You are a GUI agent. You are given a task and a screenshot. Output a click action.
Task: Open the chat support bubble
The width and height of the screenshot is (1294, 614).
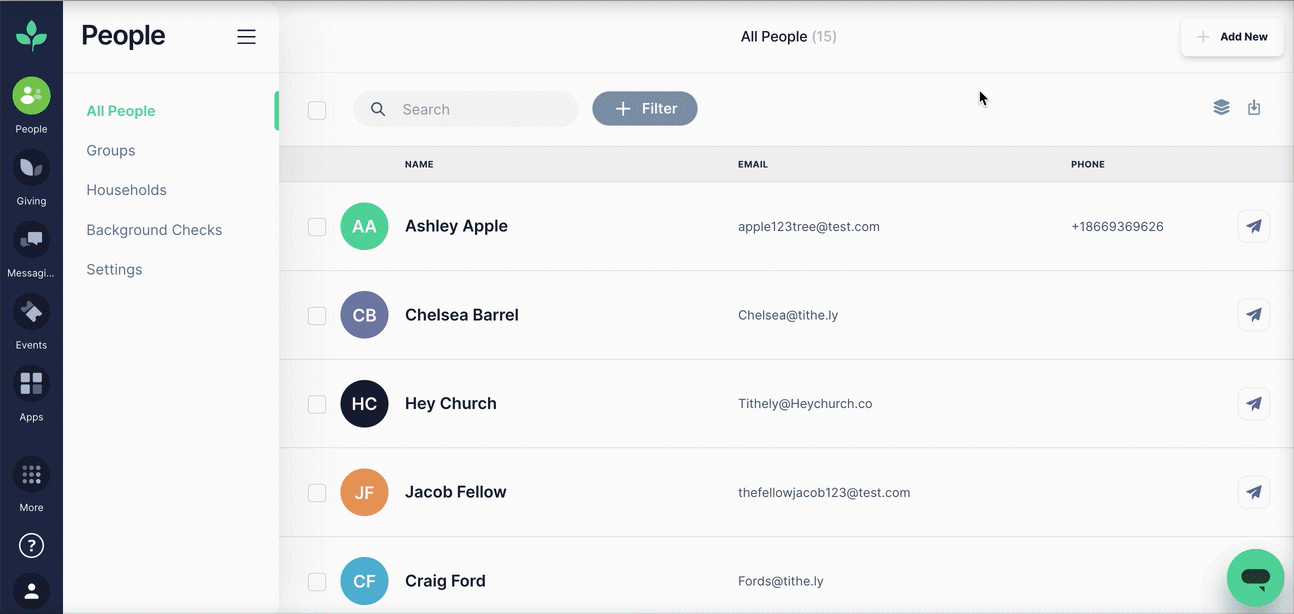(1255, 577)
